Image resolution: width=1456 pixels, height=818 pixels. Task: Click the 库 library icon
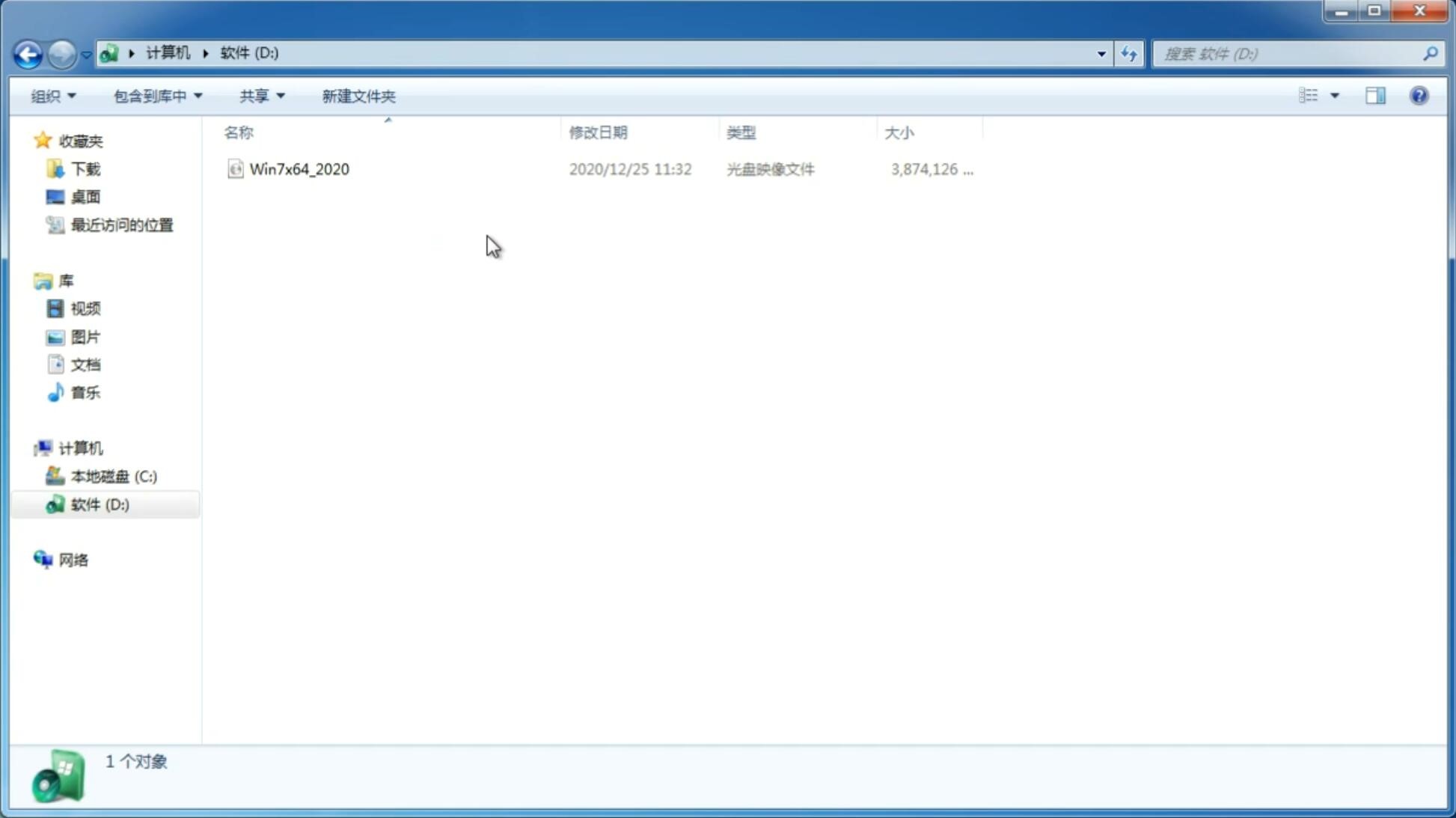(43, 280)
